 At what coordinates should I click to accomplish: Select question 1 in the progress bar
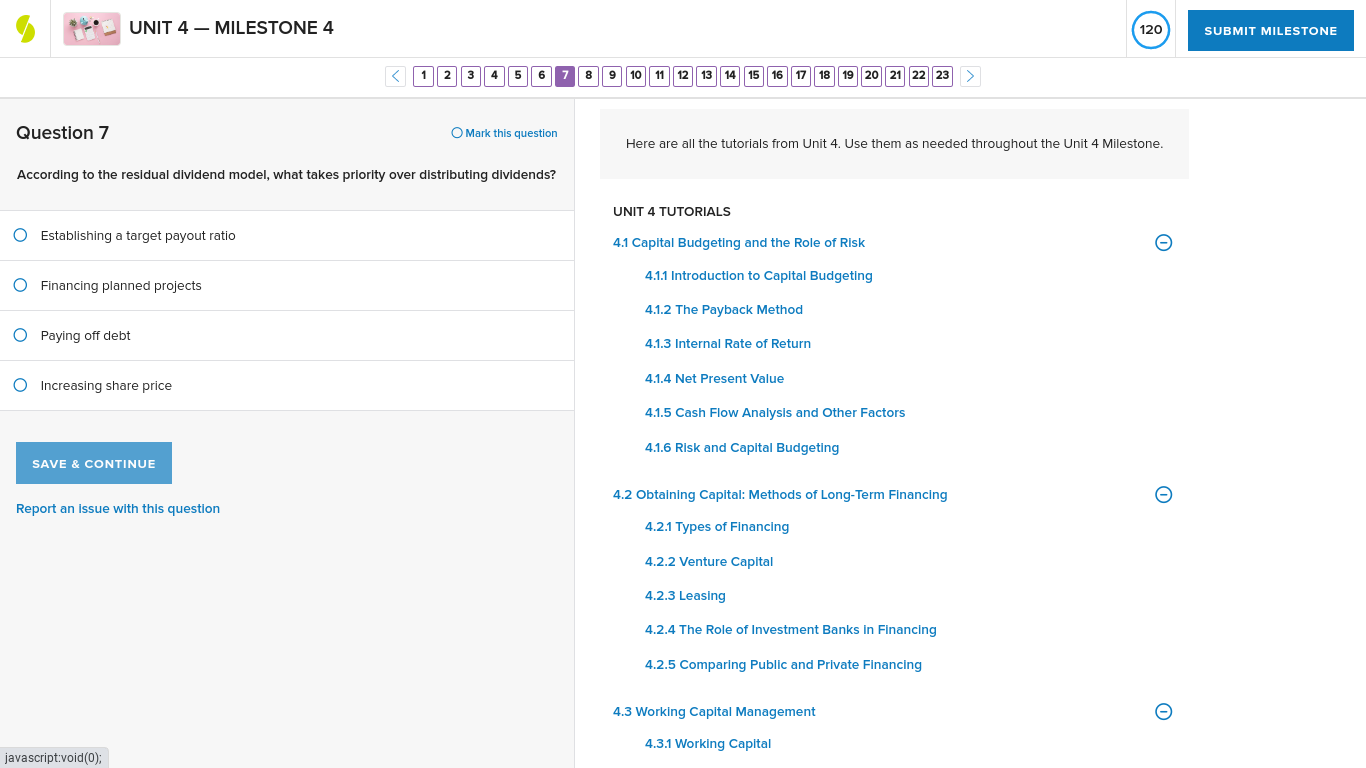423,75
